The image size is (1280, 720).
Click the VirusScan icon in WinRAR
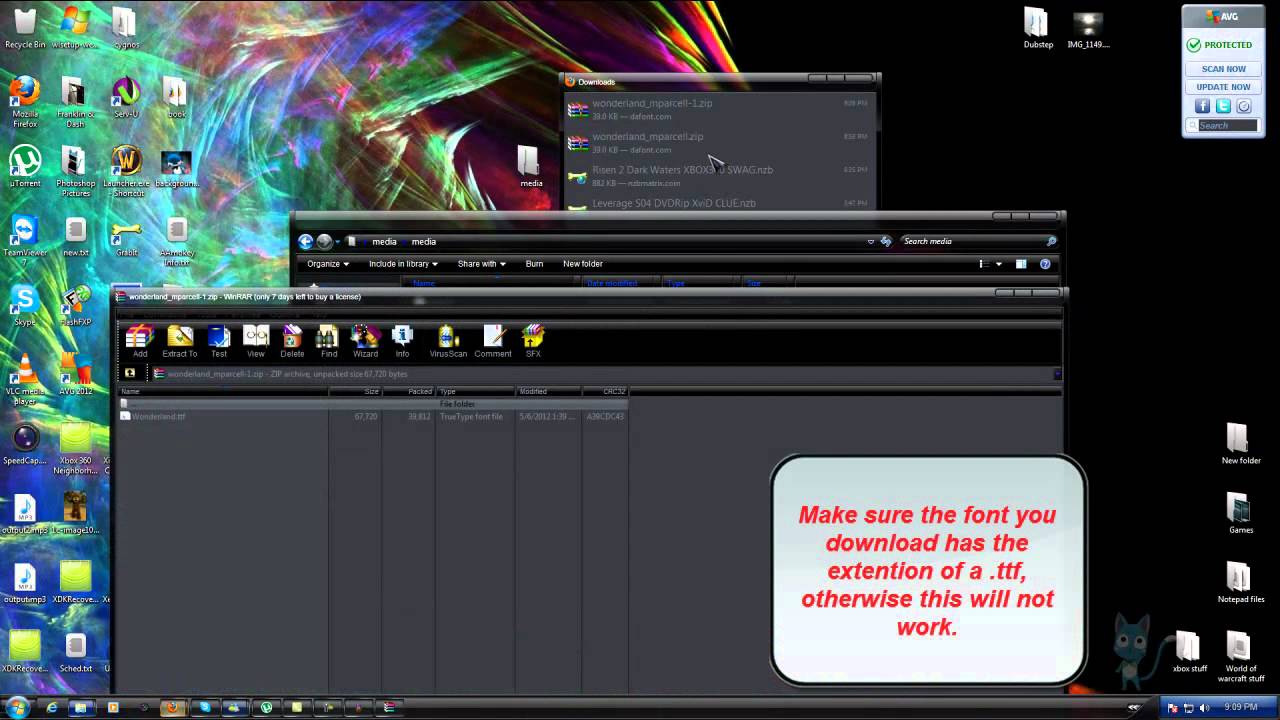(448, 341)
